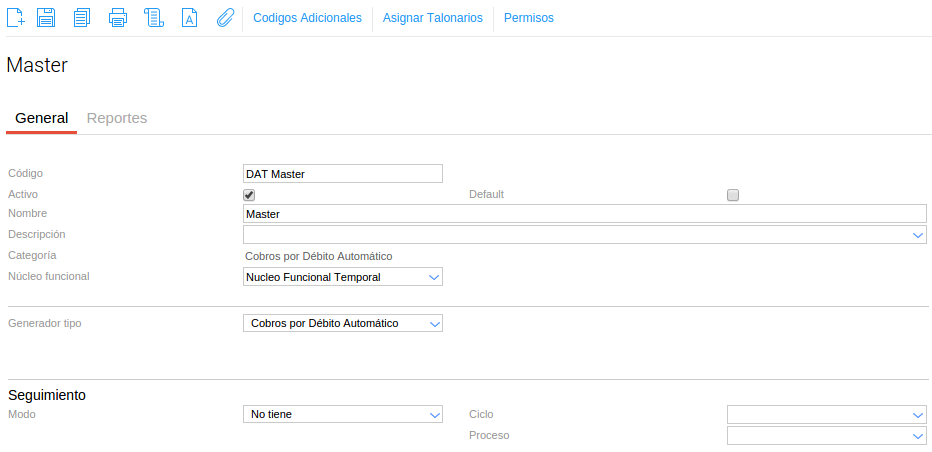Viewport: 932px width, 452px height.
Task: Select the General tab
Action: 41,118
